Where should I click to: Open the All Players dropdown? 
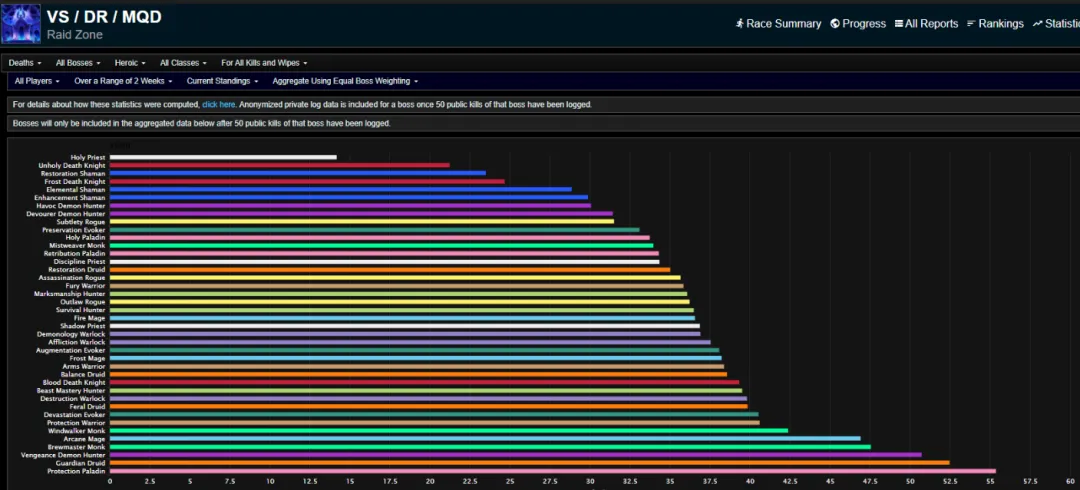(37, 81)
